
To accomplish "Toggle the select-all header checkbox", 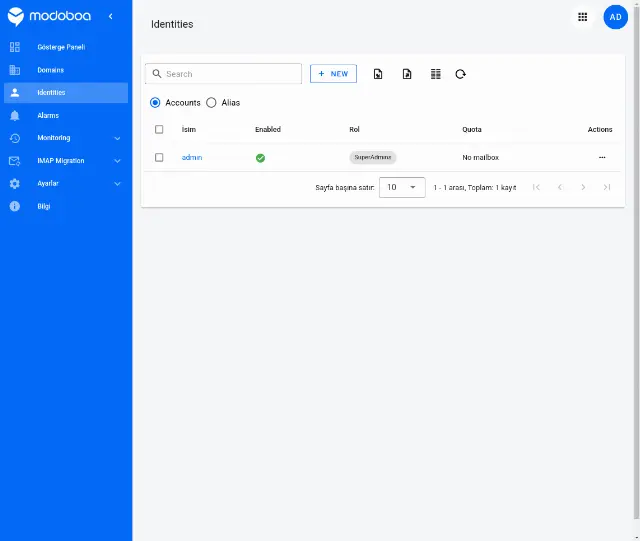I will tap(159, 129).
